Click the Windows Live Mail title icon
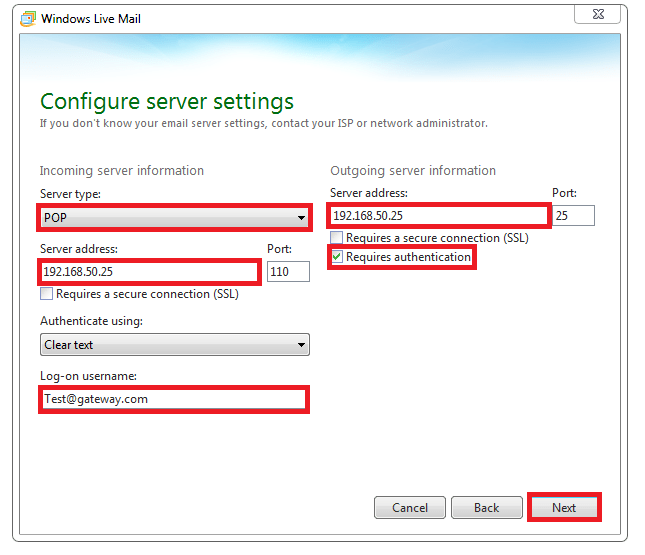 tap(28, 19)
